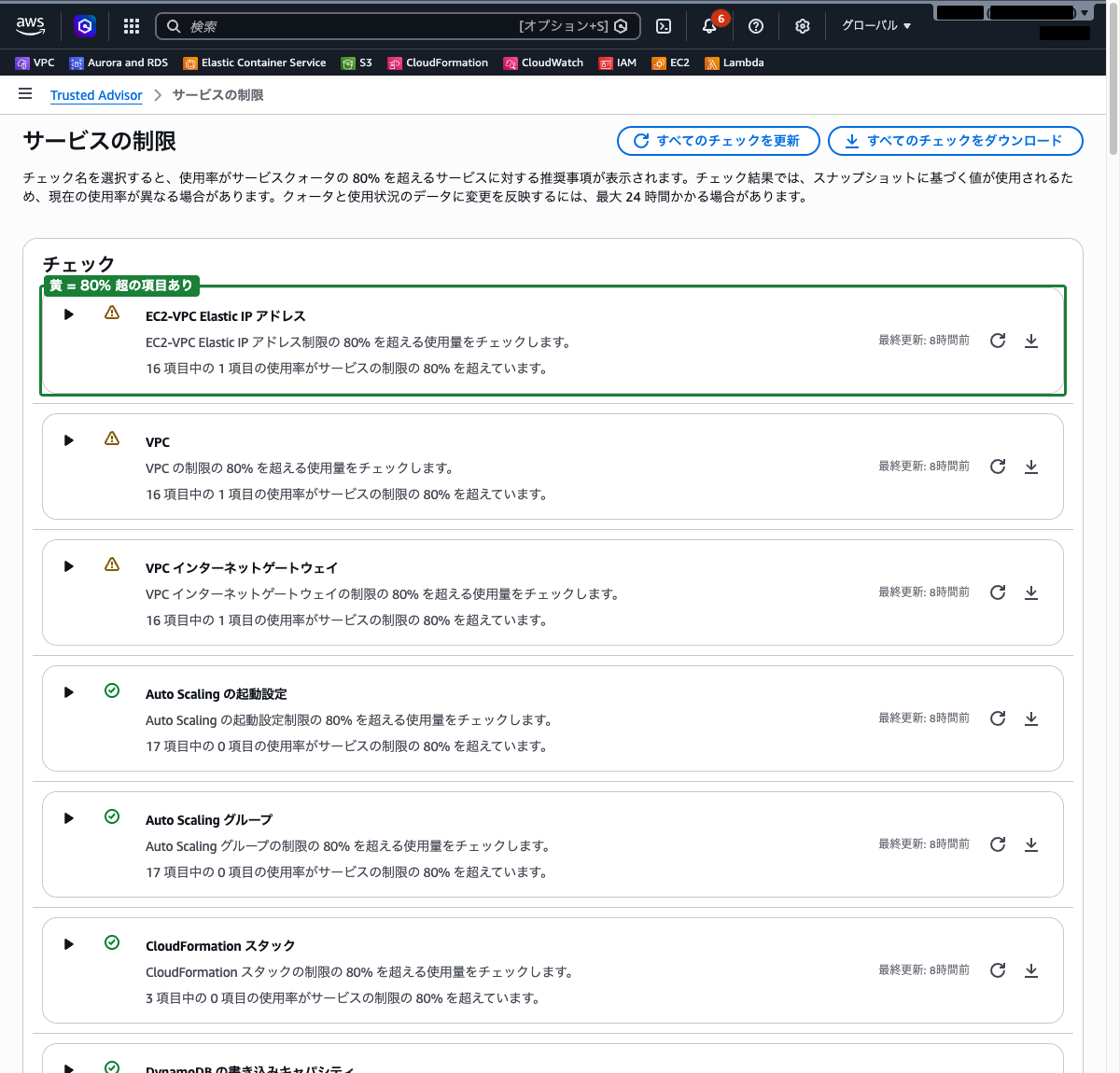
Task: Download the VPC check results
Action: pyautogui.click(x=1031, y=467)
